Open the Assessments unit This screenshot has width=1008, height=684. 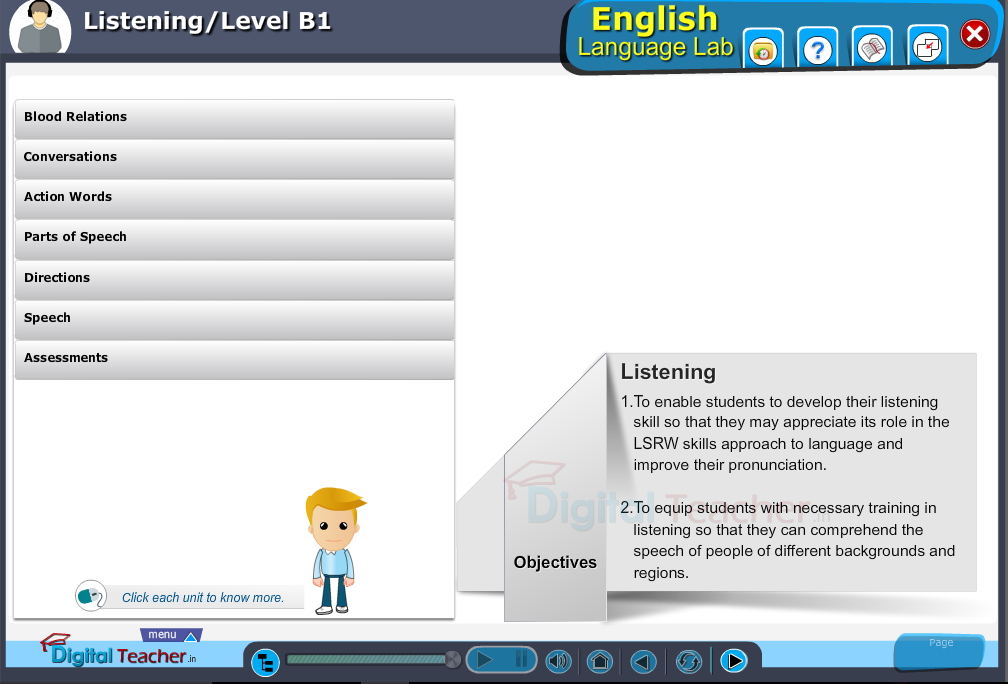pos(234,359)
